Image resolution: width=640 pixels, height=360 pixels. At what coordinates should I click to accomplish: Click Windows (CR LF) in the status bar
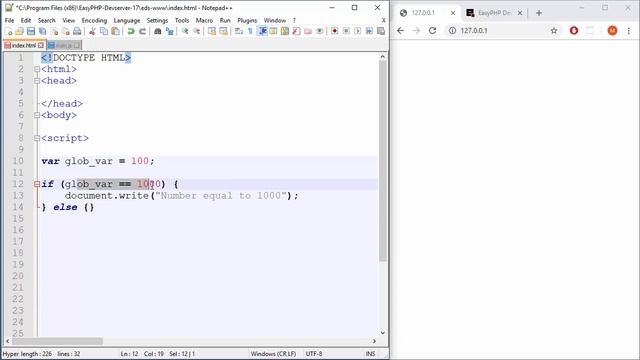[273, 354]
